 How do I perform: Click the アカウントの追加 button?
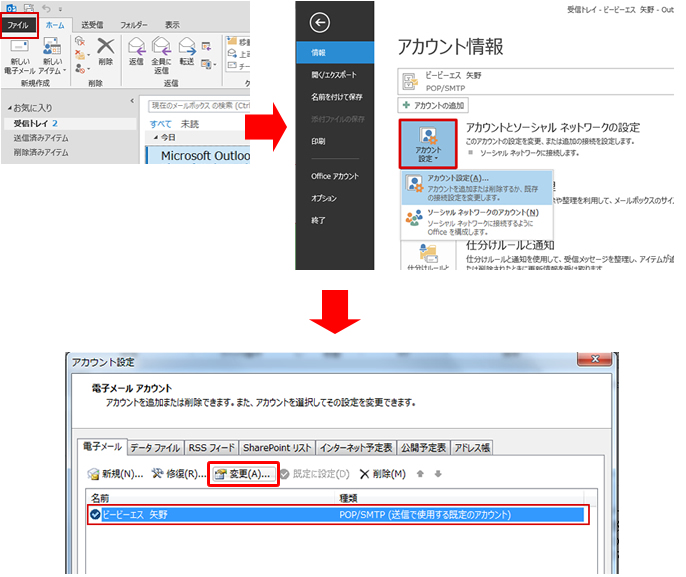pyautogui.click(x=432, y=105)
